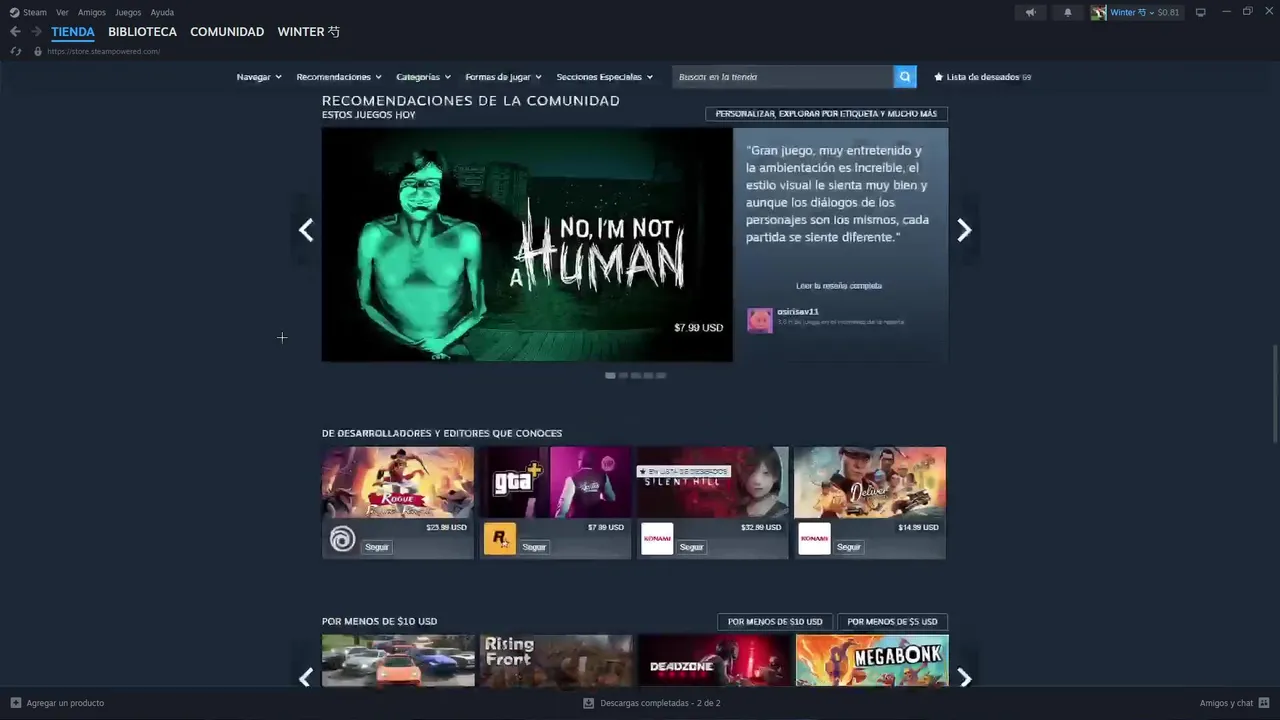Open the GTA+ game thumbnail
1280x720 pixels.
point(555,482)
